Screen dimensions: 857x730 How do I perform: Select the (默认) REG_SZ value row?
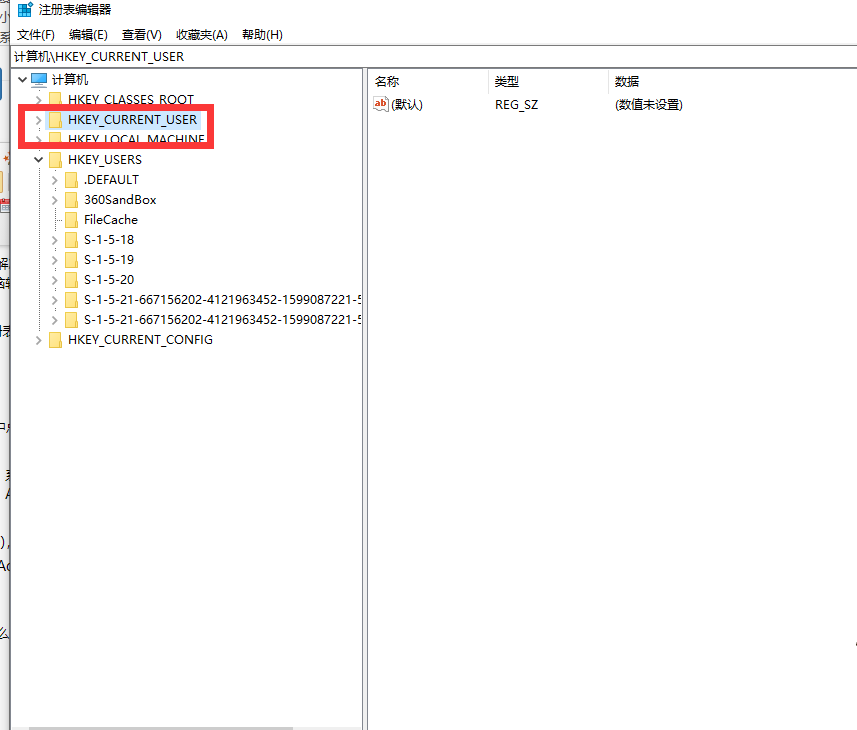[404, 104]
